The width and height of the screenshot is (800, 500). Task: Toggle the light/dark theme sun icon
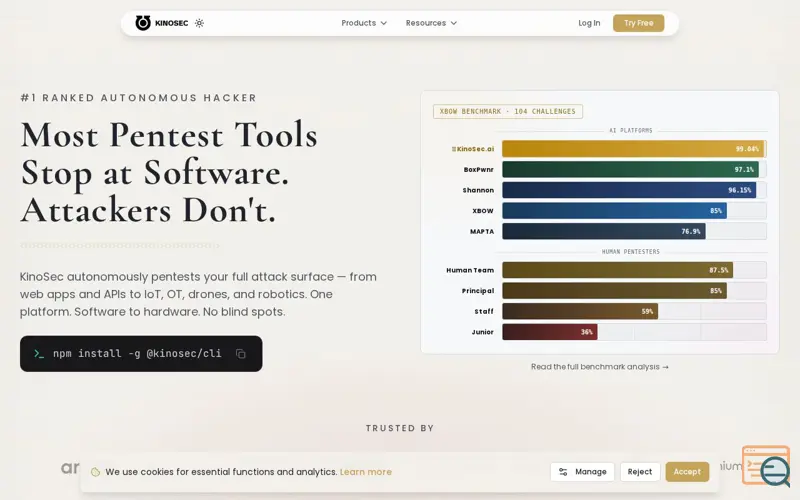click(x=199, y=23)
